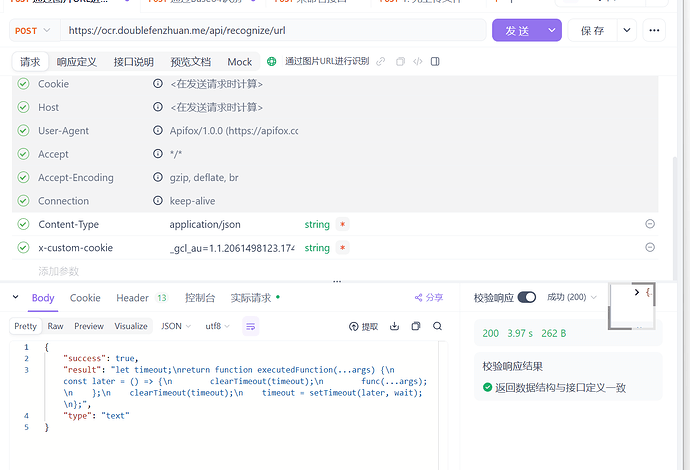Switch to the 接口说明 tab
The height and width of the screenshot is (470, 690).
pos(134,62)
